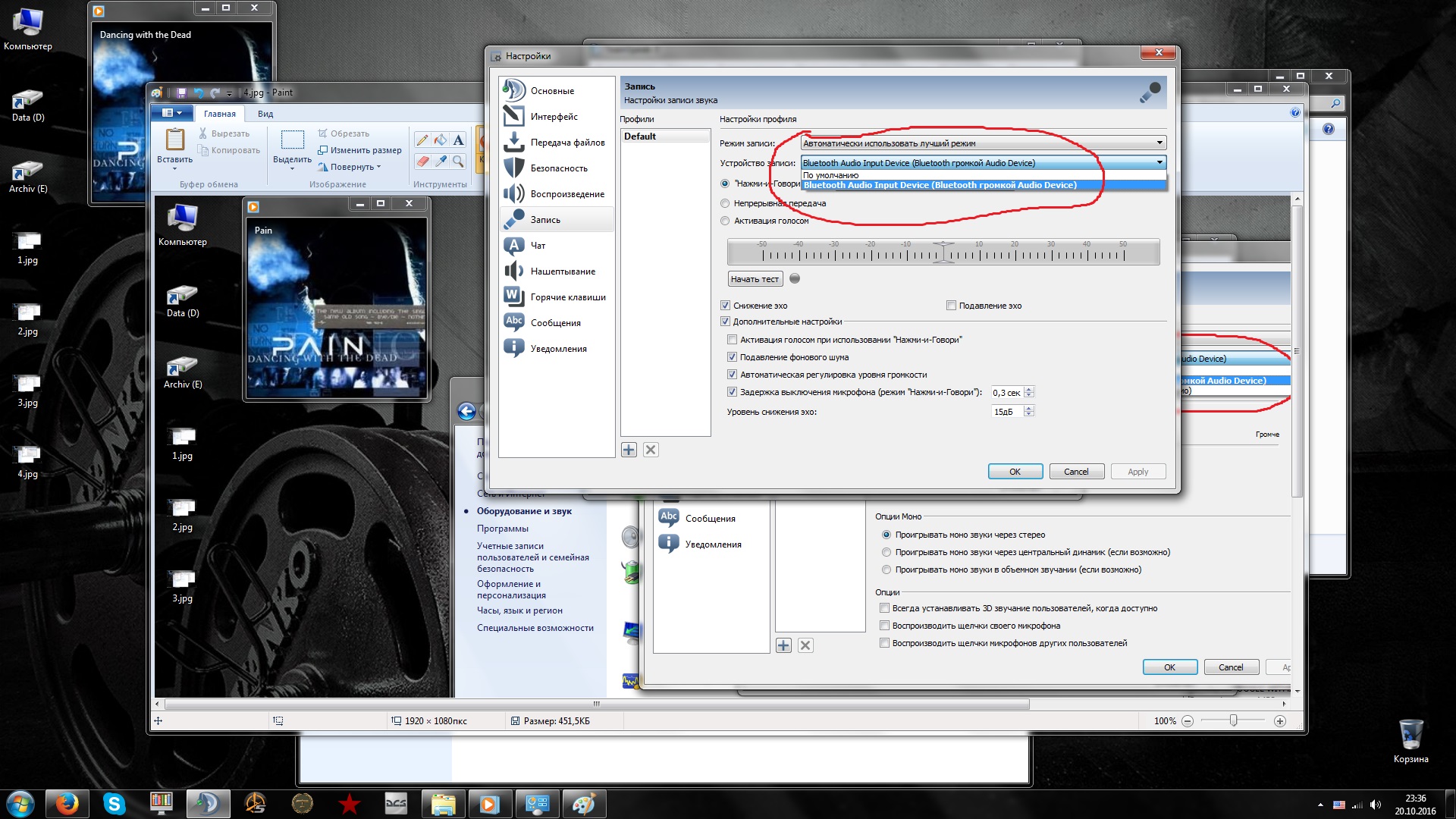The image size is (1456, 819).
Task: Delete profile with X icon in front dialog
Action: (651, 450)
